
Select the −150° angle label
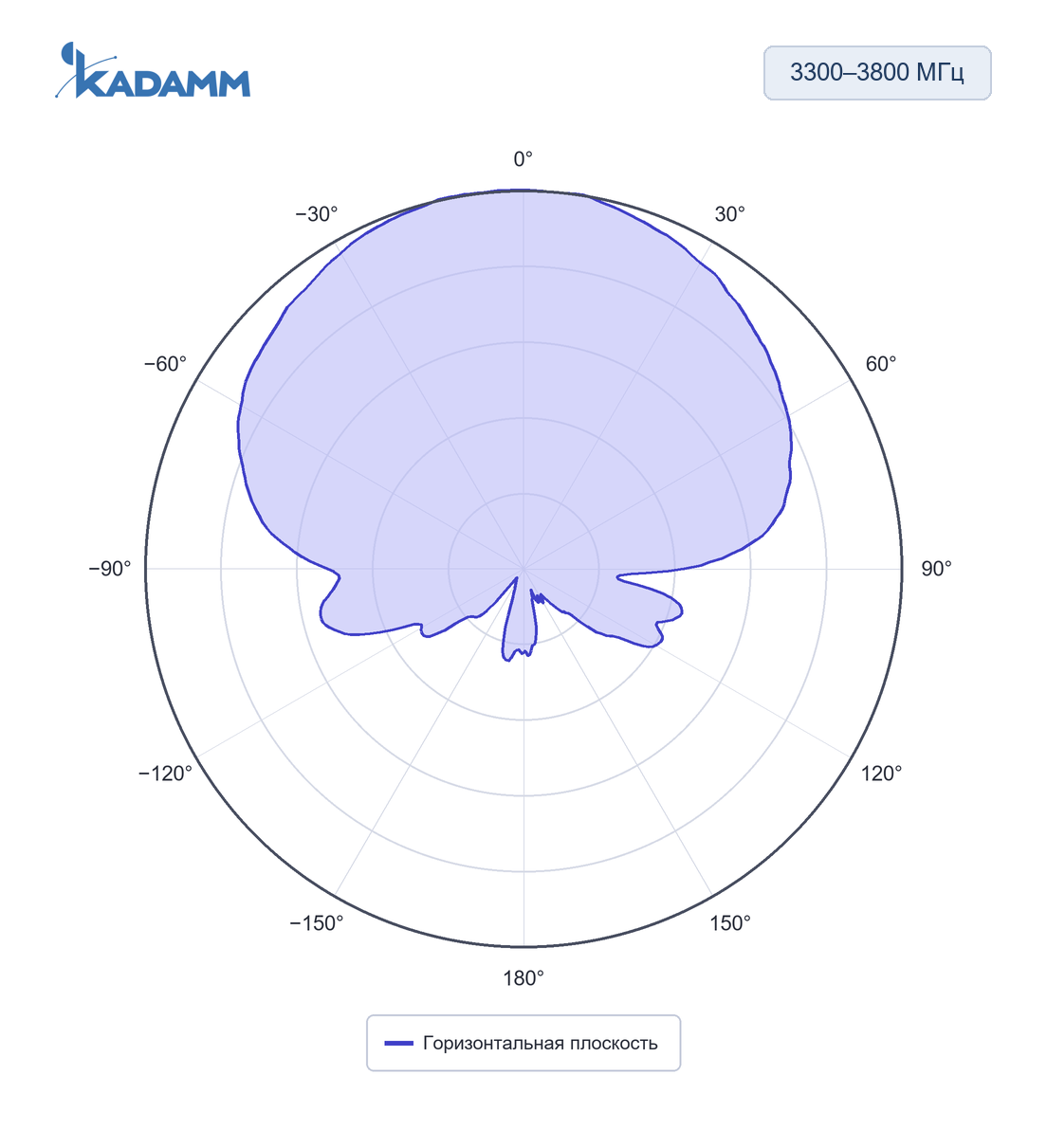tap(317, 923)
